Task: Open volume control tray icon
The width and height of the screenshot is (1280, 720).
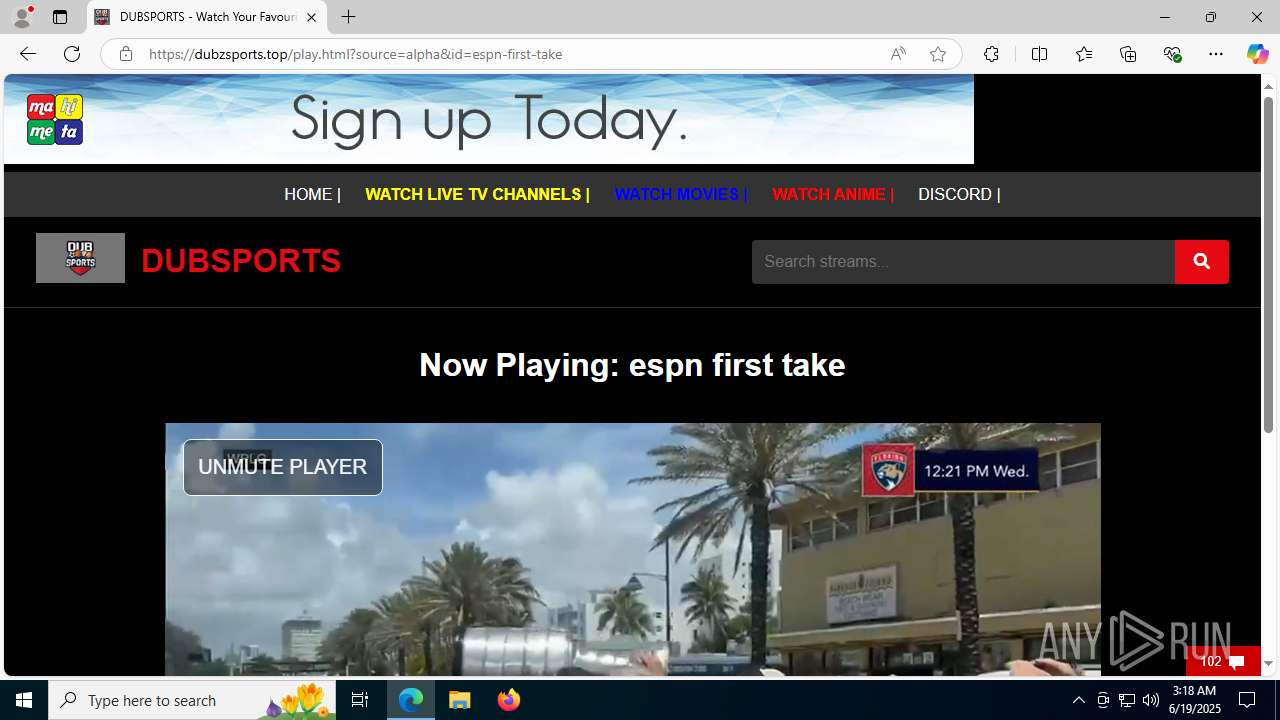Action: (1151, 700)
